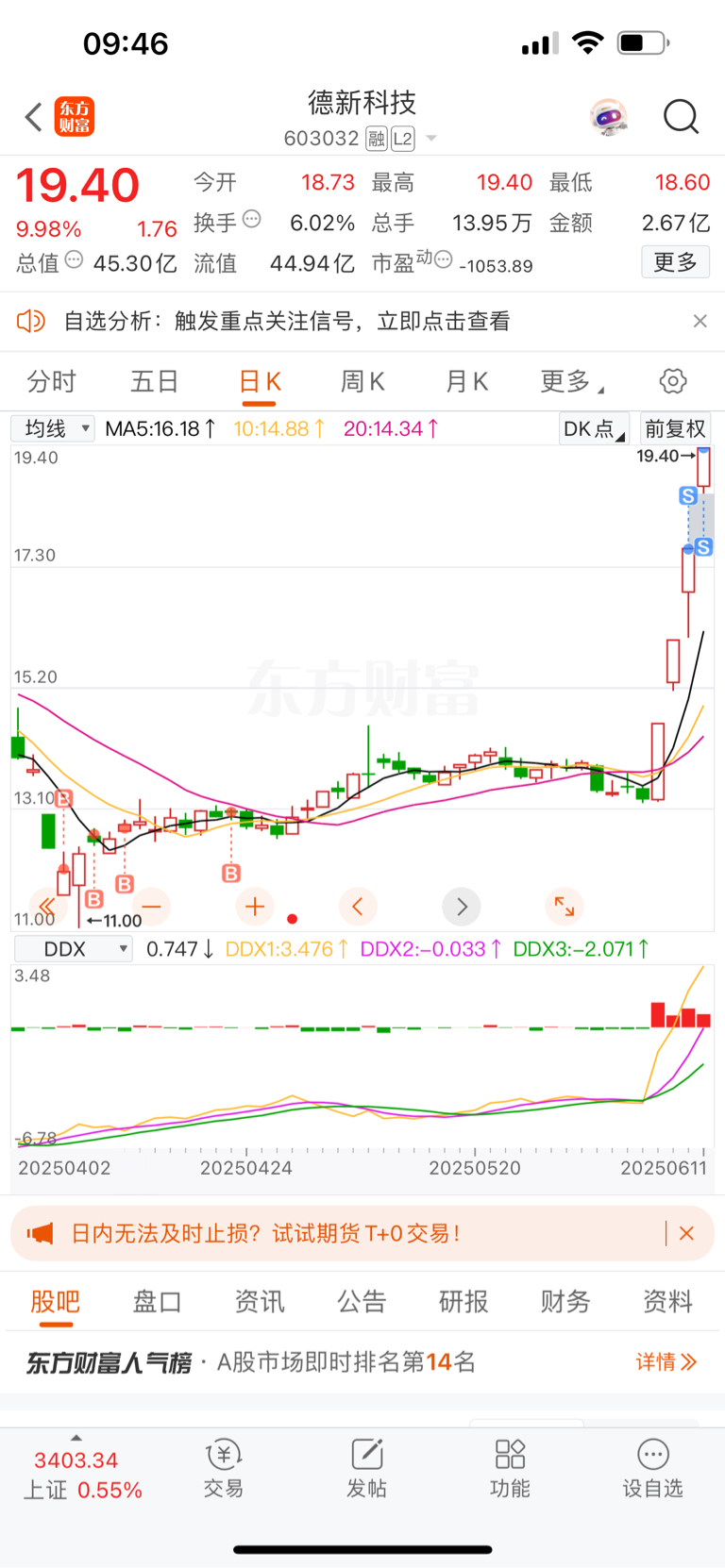The width and height of the screenshot is (725, 1568).
Task: Open 公告 announcements tab
Action: pos(362,1301)
